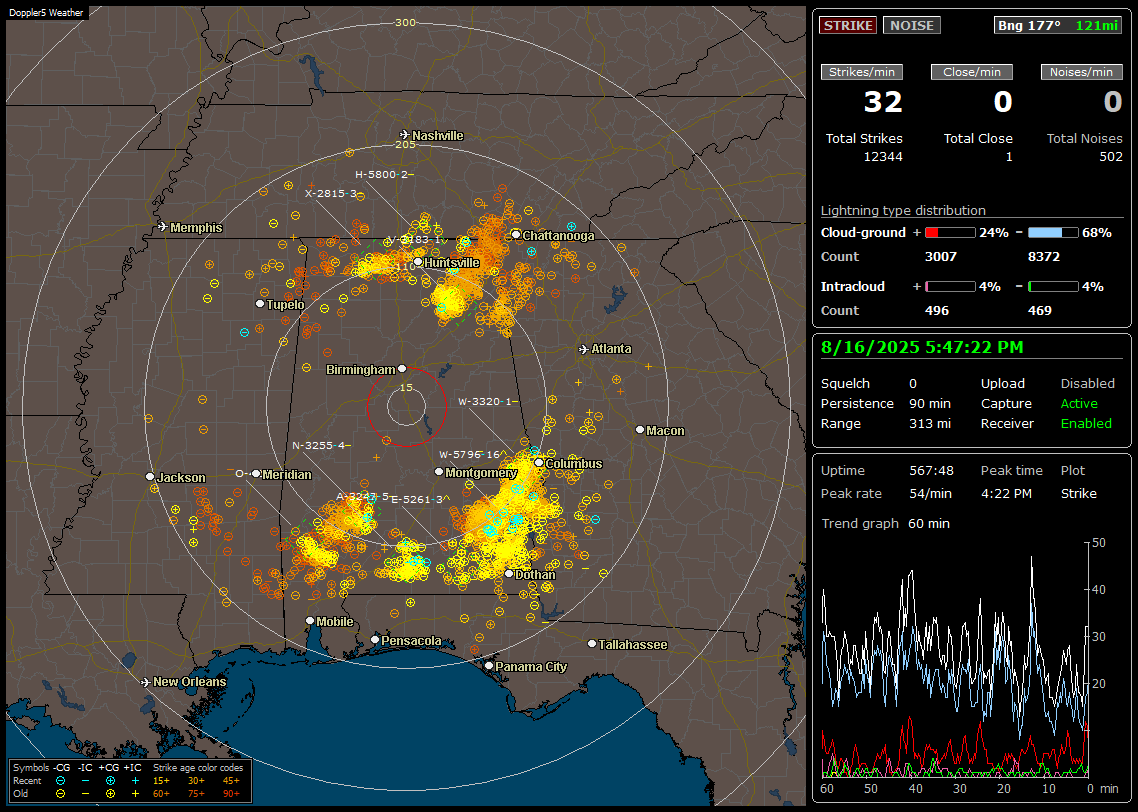Click the Uptime 567:48 value
The height and width of the screenshot is (812, 1138).
pos(931,471)
